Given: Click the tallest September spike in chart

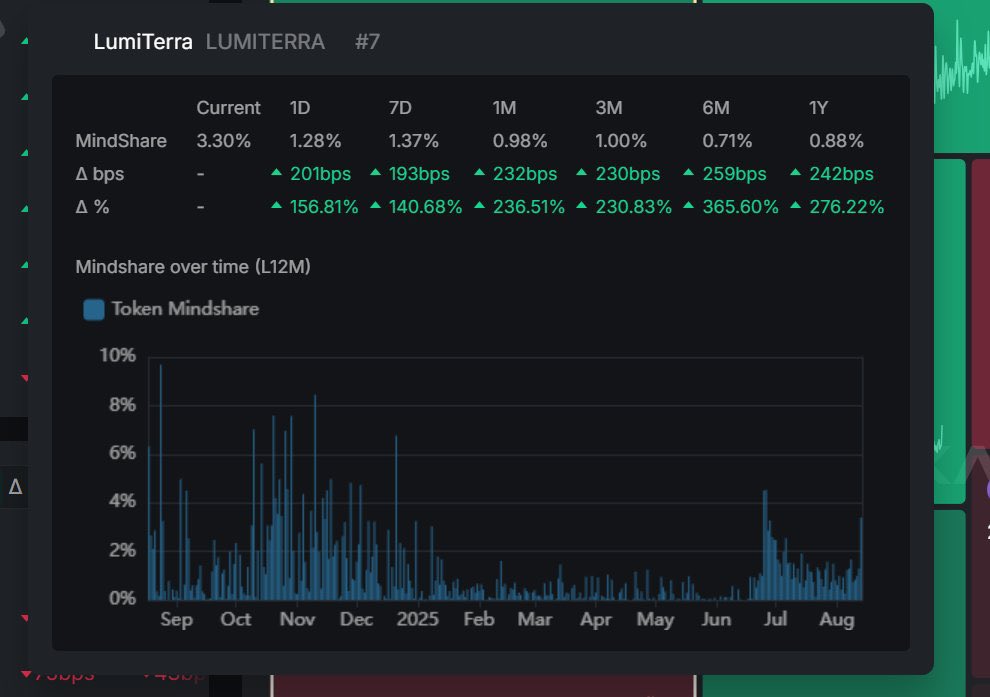Looking at the screenshot, I should [x=161, y=480].
